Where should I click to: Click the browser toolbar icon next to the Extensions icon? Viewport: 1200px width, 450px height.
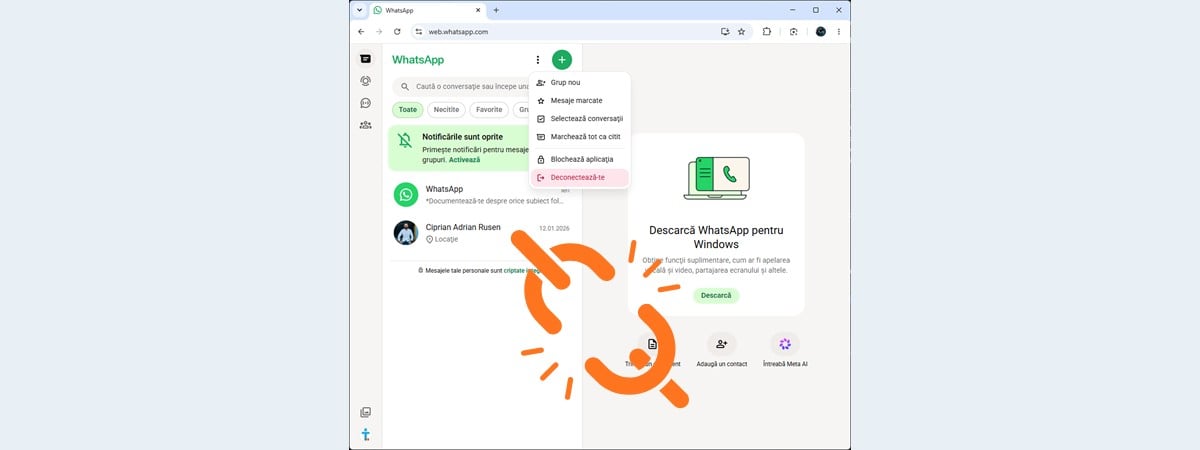pyautogui.click(x=793, y=32)
